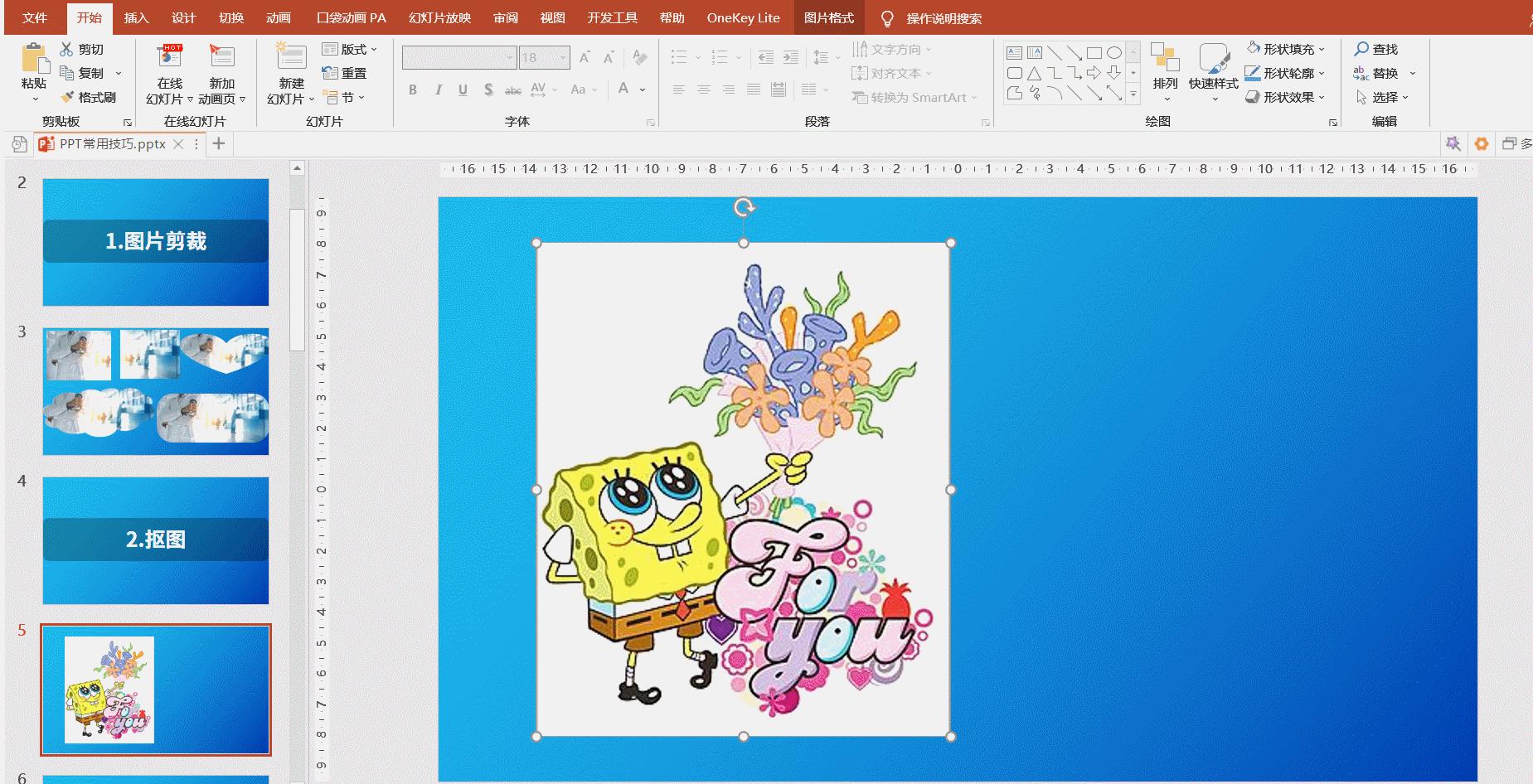
Task: Switch to the Insert (插入) ribbon tab
Action: 136,18
